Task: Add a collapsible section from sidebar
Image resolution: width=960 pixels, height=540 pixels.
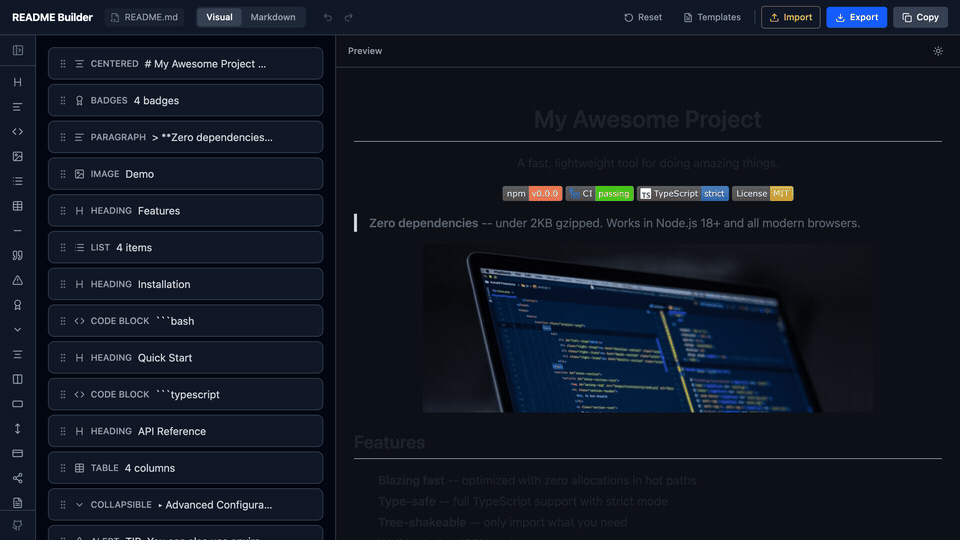Action: point(18,329)
